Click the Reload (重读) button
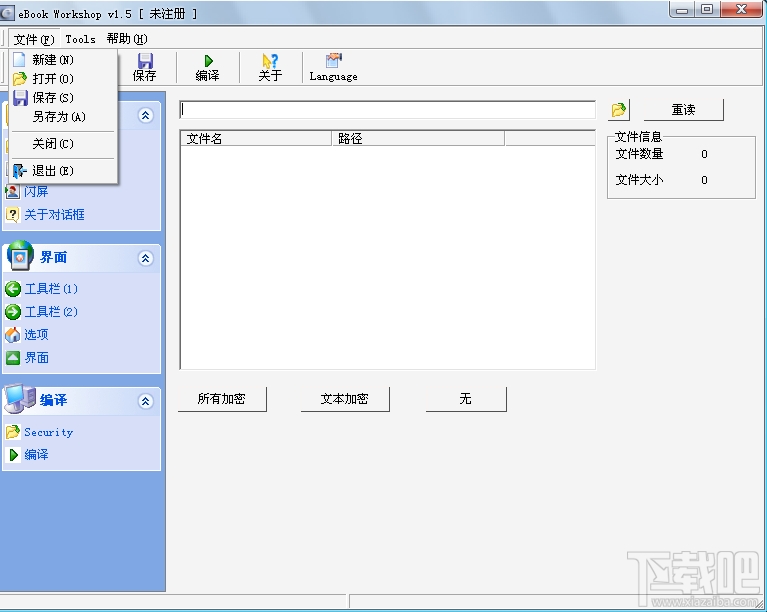Viewport: 767px width, 612px height. [683, 110]
